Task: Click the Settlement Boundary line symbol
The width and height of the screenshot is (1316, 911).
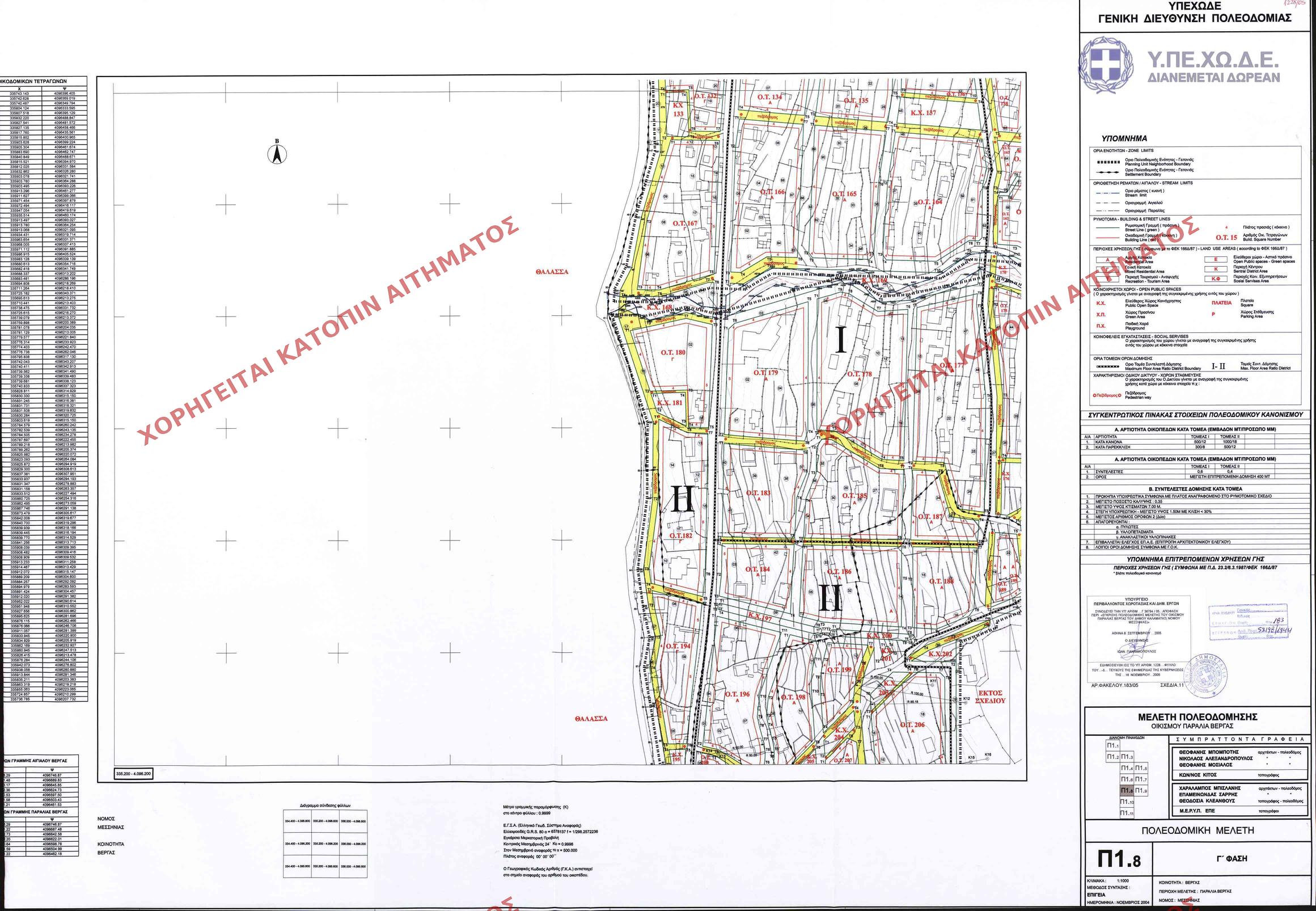Action: tap(1108, 172)
